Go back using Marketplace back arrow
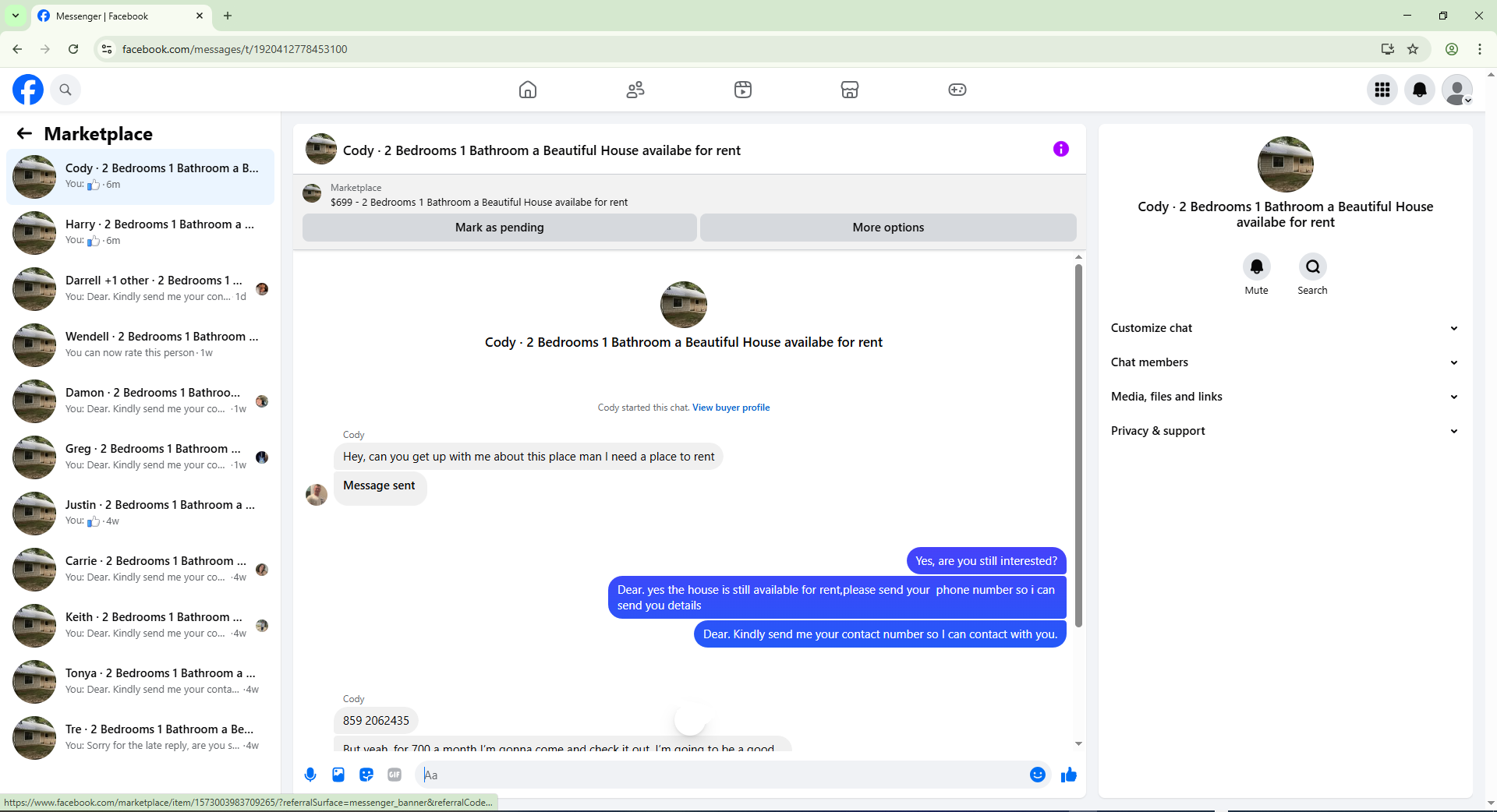The width and height of the screenshot is (1497, 812). click(25, 133)
